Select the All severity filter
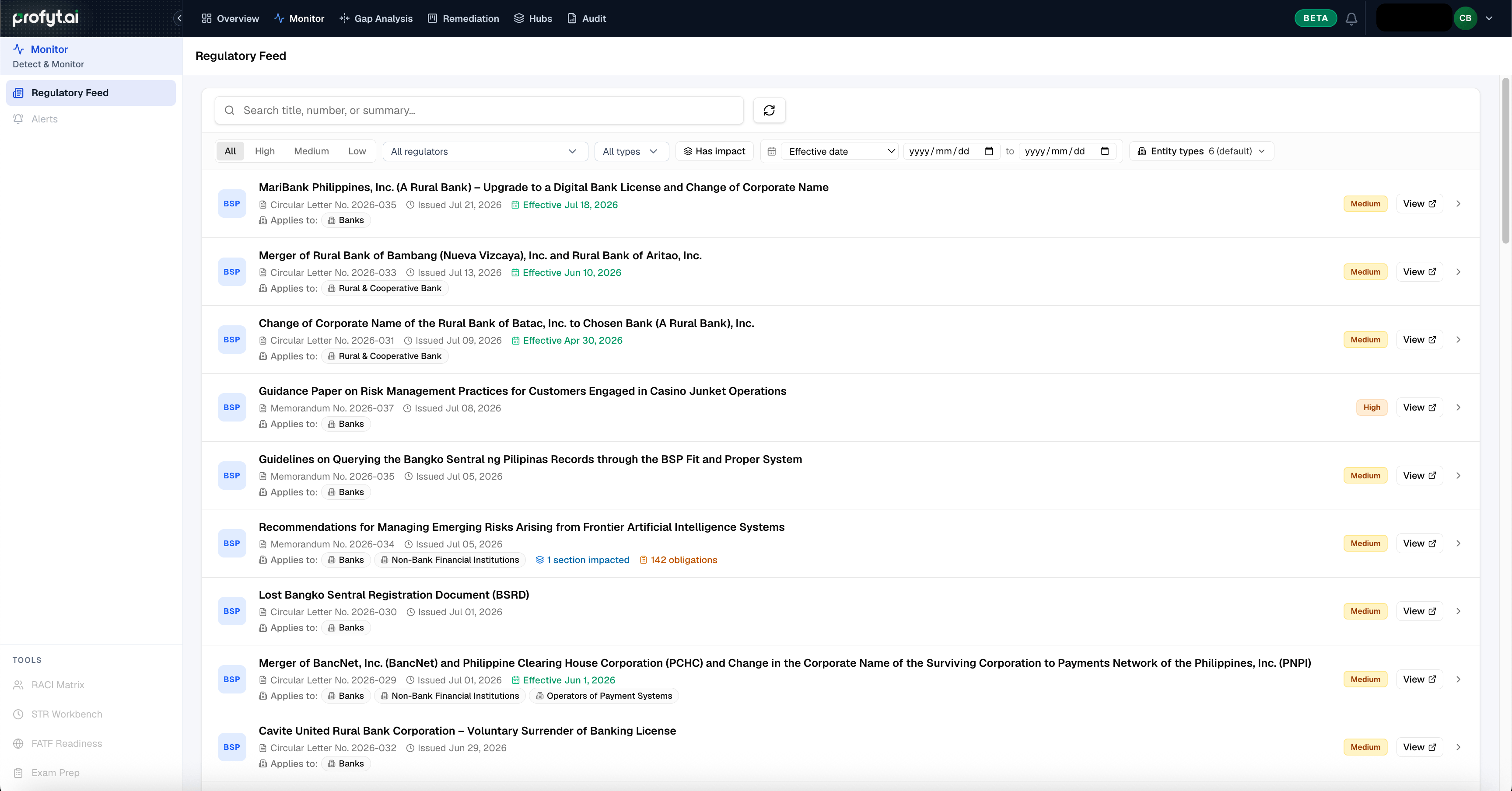 pos(230,151)
